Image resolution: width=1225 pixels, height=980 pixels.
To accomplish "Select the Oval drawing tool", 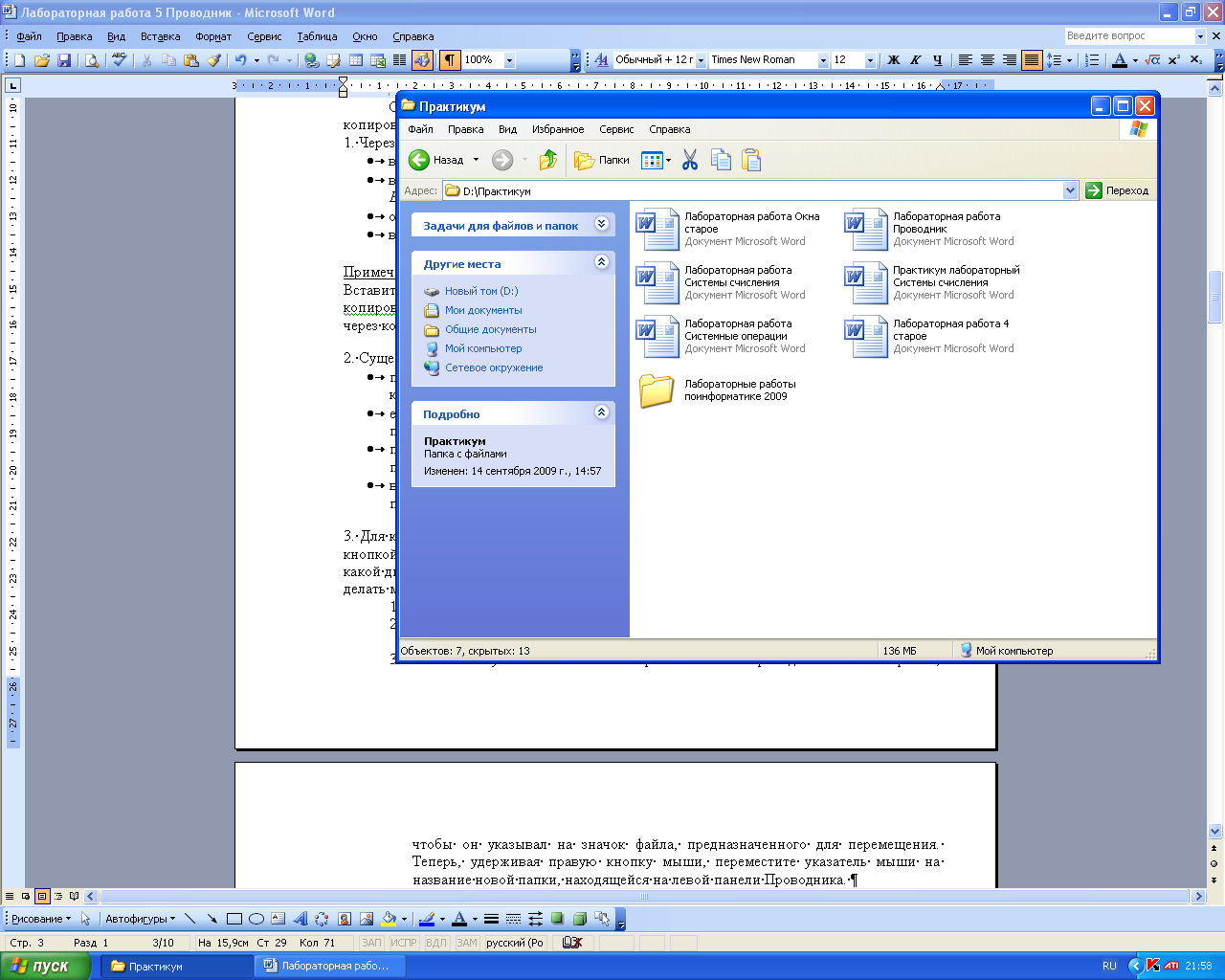I will (256, 919).
